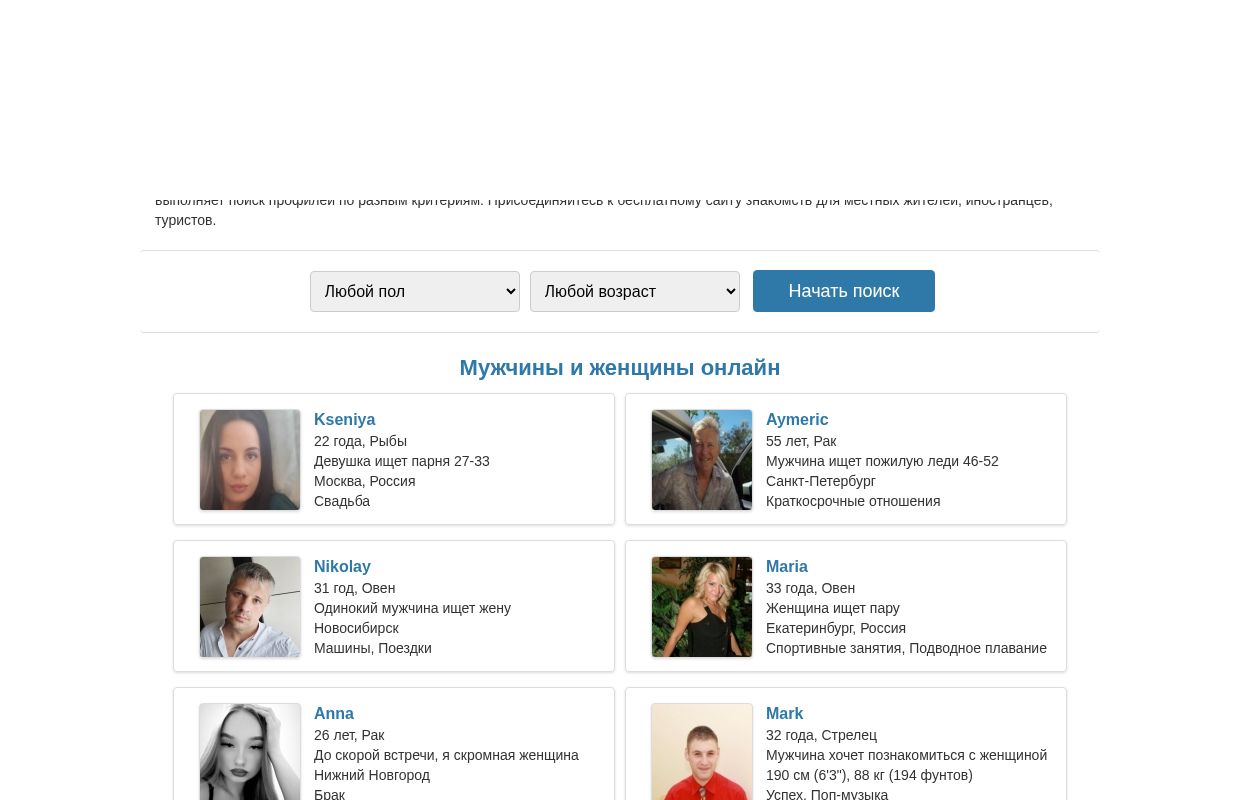Open Nikolay's profile name link
Image resolution: width=1240 pixels, height=800 pixels.
[x=342, y=567]
